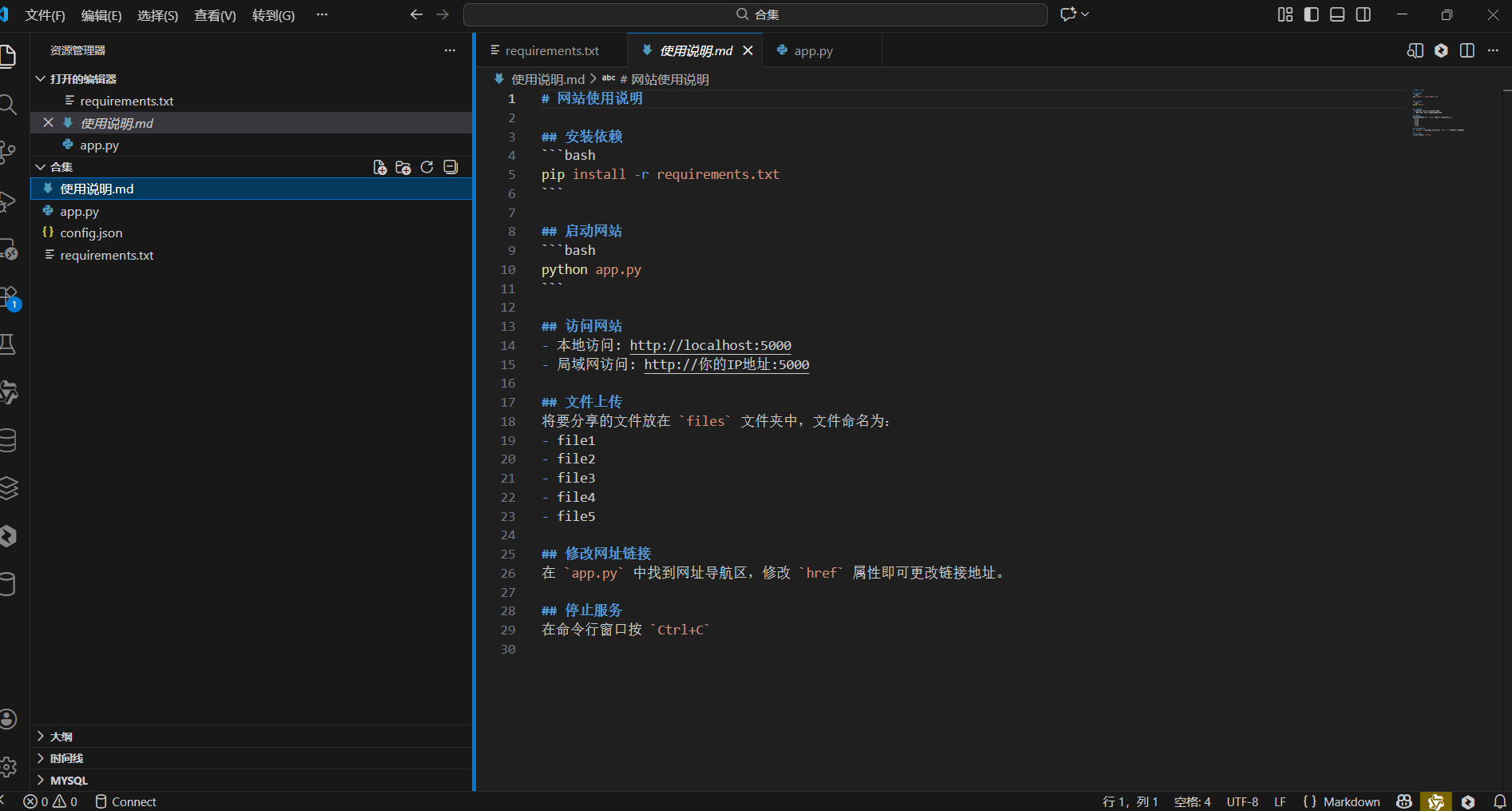Select app.py in the open editors list
Viewport: 1512px width, 811px height.
click(251, 145)
